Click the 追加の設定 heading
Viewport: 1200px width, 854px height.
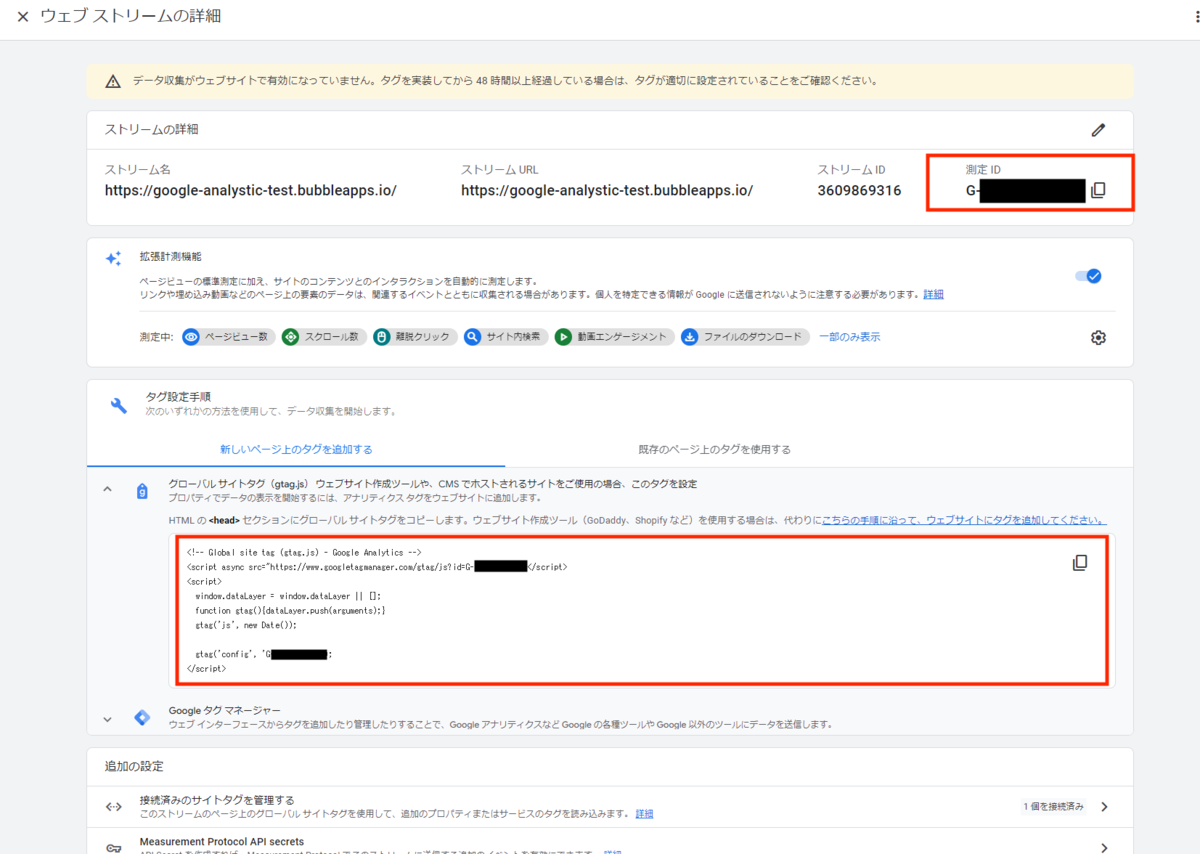click(134, 766)
